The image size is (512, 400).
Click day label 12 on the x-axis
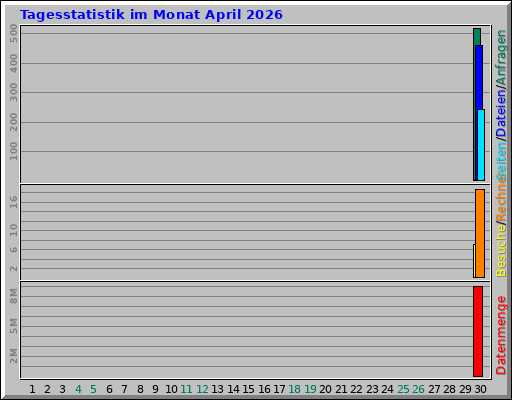[202, 389]
